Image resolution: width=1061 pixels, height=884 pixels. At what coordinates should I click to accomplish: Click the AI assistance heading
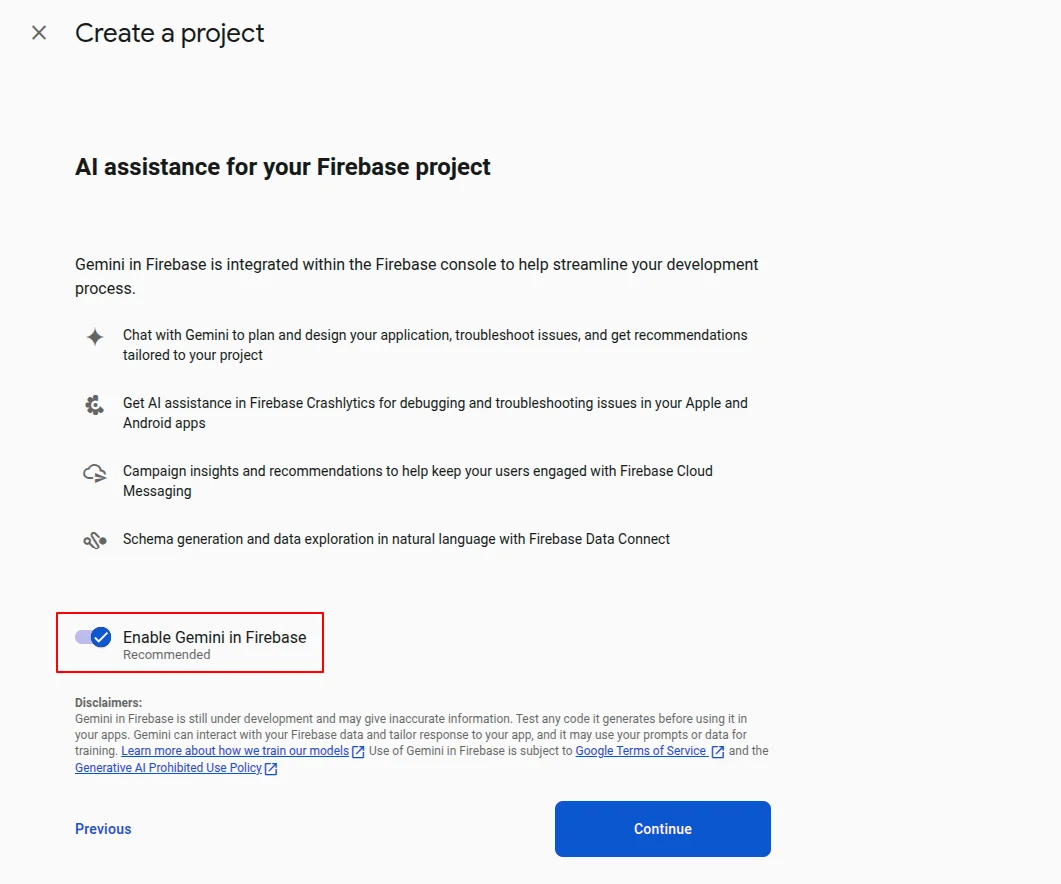[283, 166]
